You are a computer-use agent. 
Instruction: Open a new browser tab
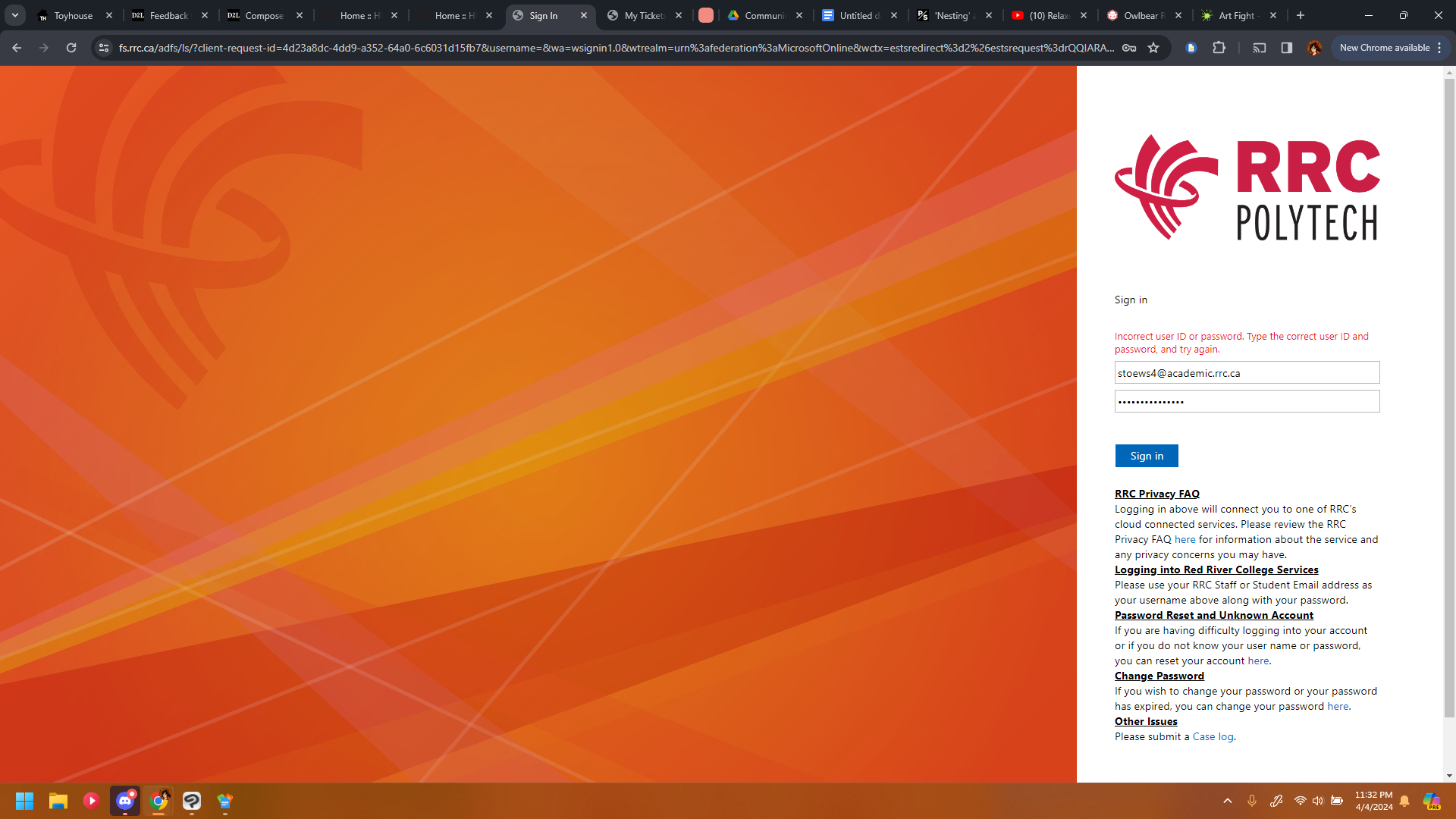pyautogui.click(x=1301, y=15)
